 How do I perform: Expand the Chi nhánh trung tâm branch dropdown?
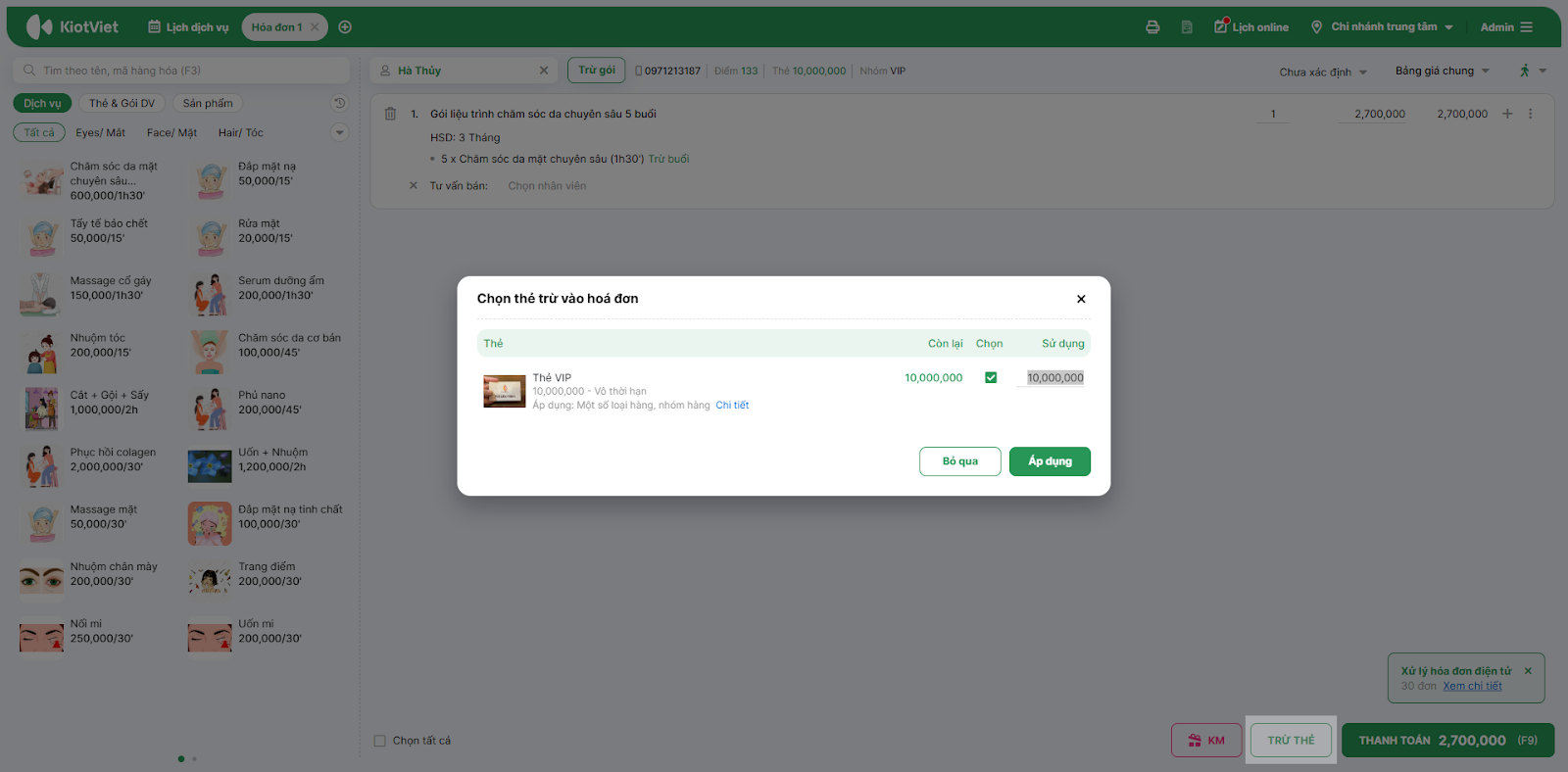coord(1383,27)
